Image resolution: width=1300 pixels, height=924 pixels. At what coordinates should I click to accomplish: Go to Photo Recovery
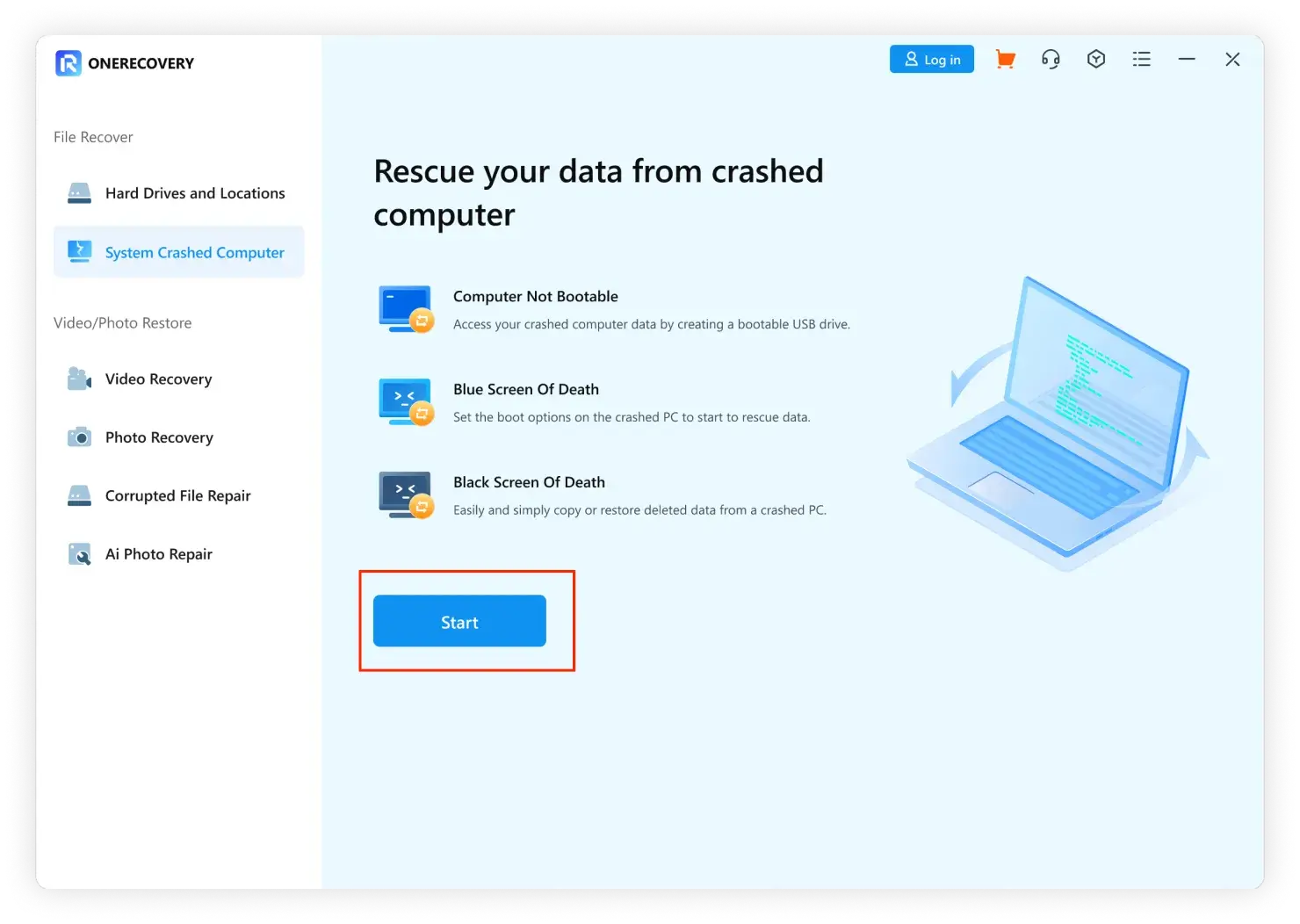(158, 437)
